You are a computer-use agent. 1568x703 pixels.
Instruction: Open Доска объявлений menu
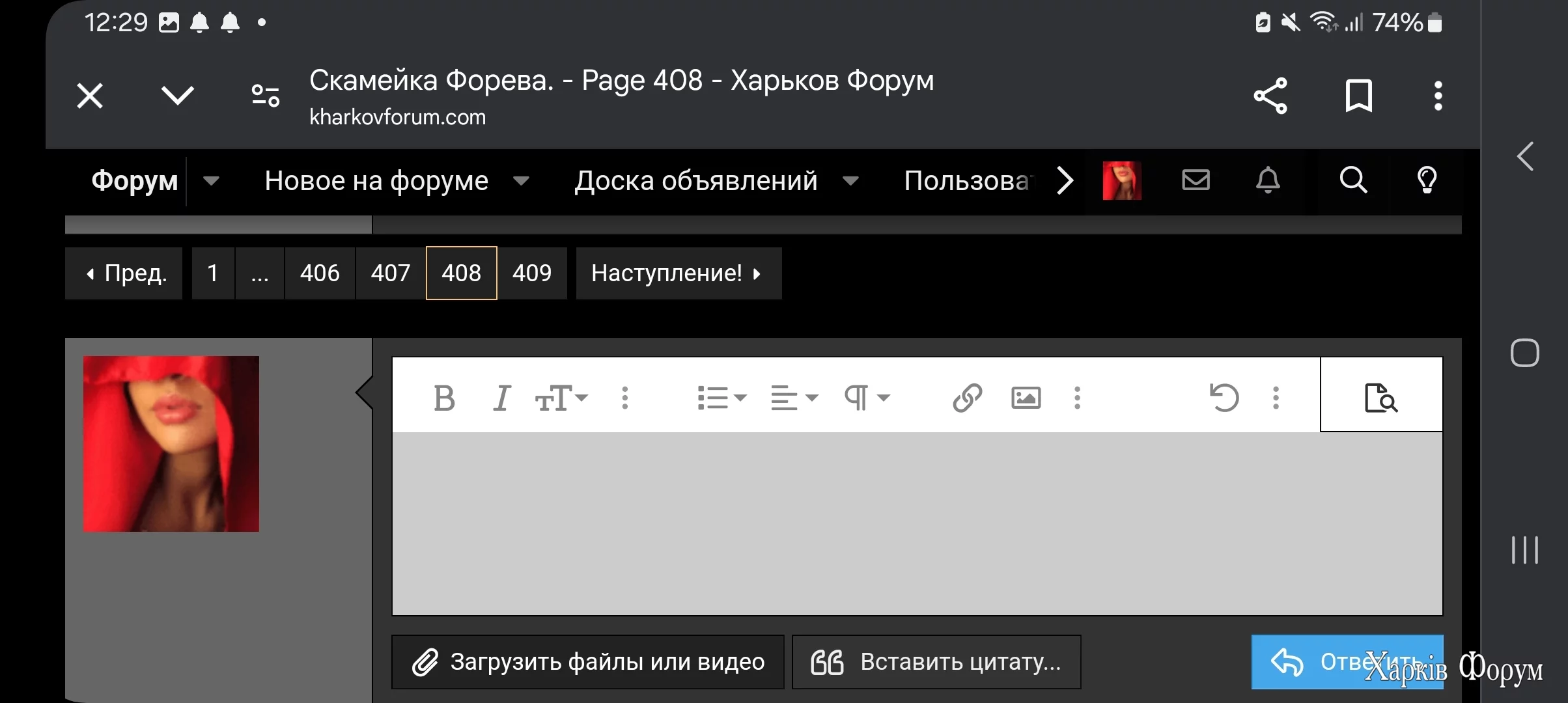pos(695,181)
